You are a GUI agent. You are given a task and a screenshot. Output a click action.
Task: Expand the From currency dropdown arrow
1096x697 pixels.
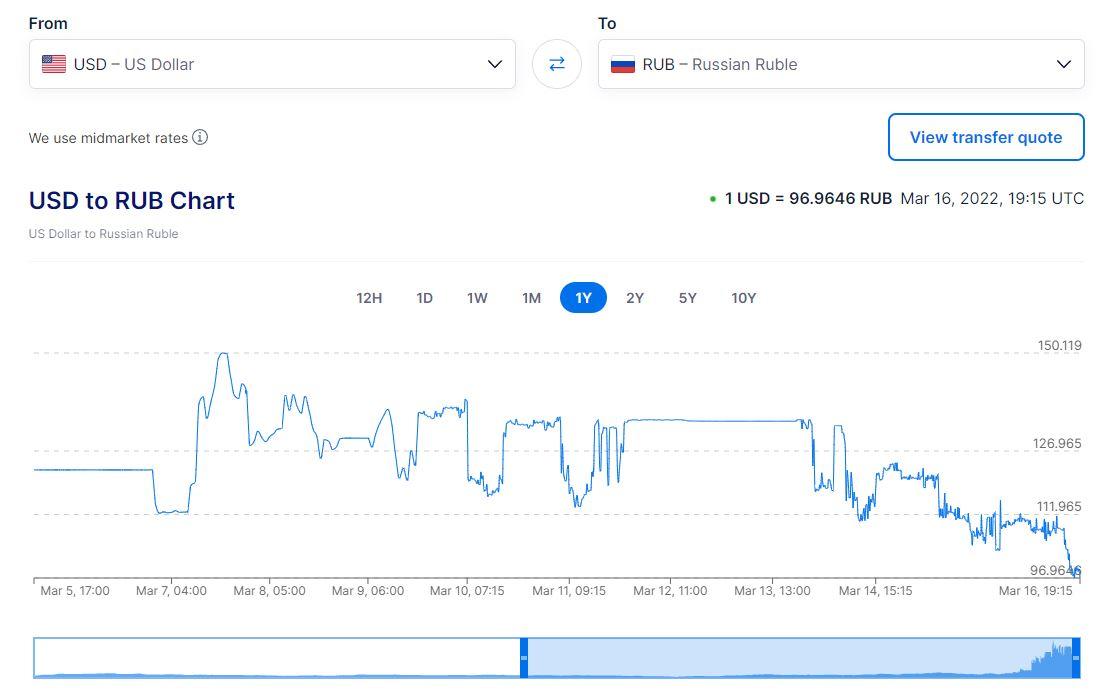click(494, 64)
